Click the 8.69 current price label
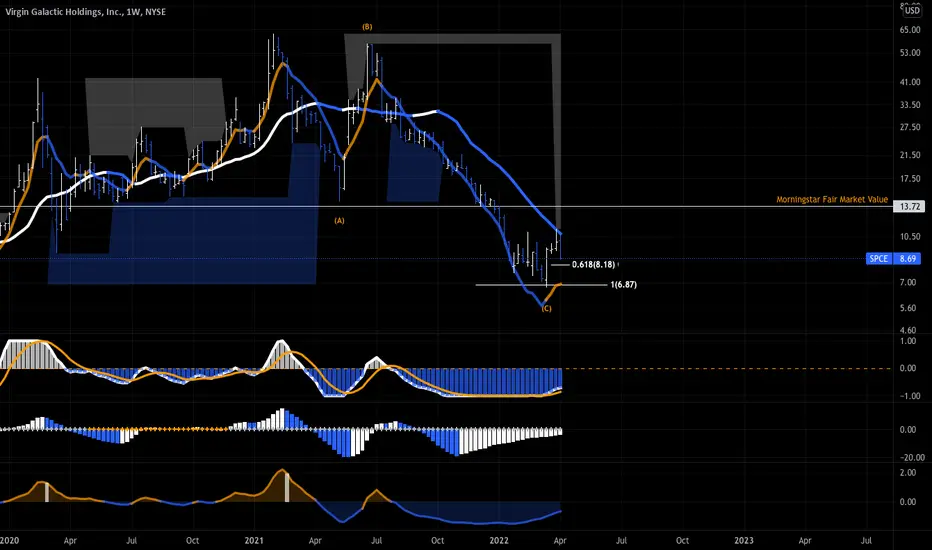 click(908, 259)
